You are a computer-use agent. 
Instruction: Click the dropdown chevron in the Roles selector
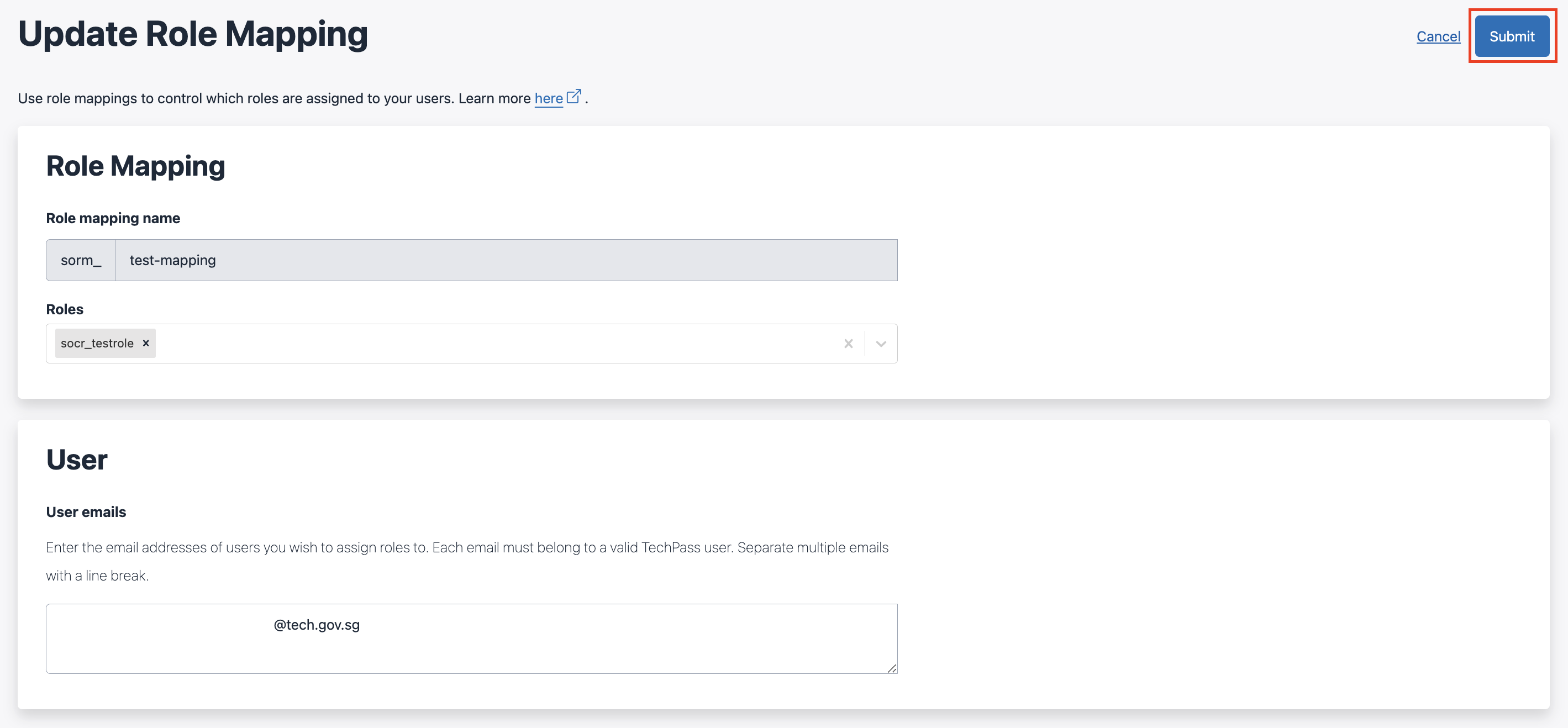(x=880, y=344)
